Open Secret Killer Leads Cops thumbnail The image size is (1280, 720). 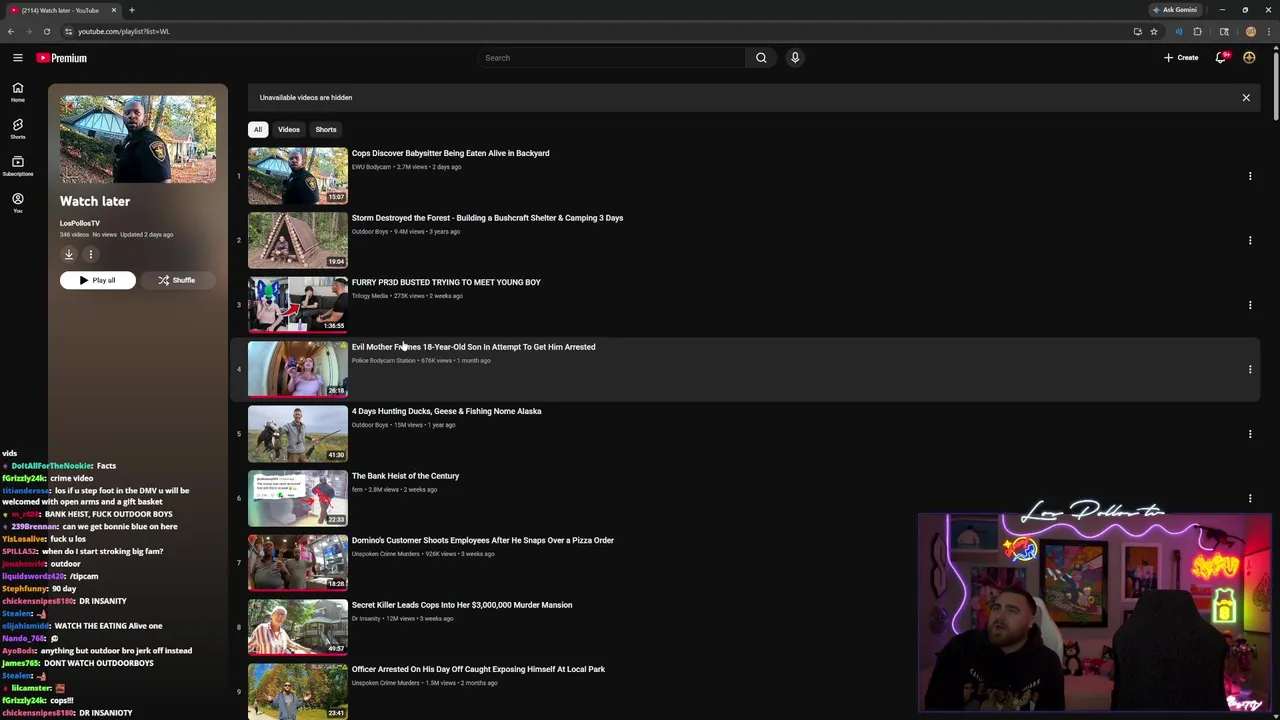point(298,627)
